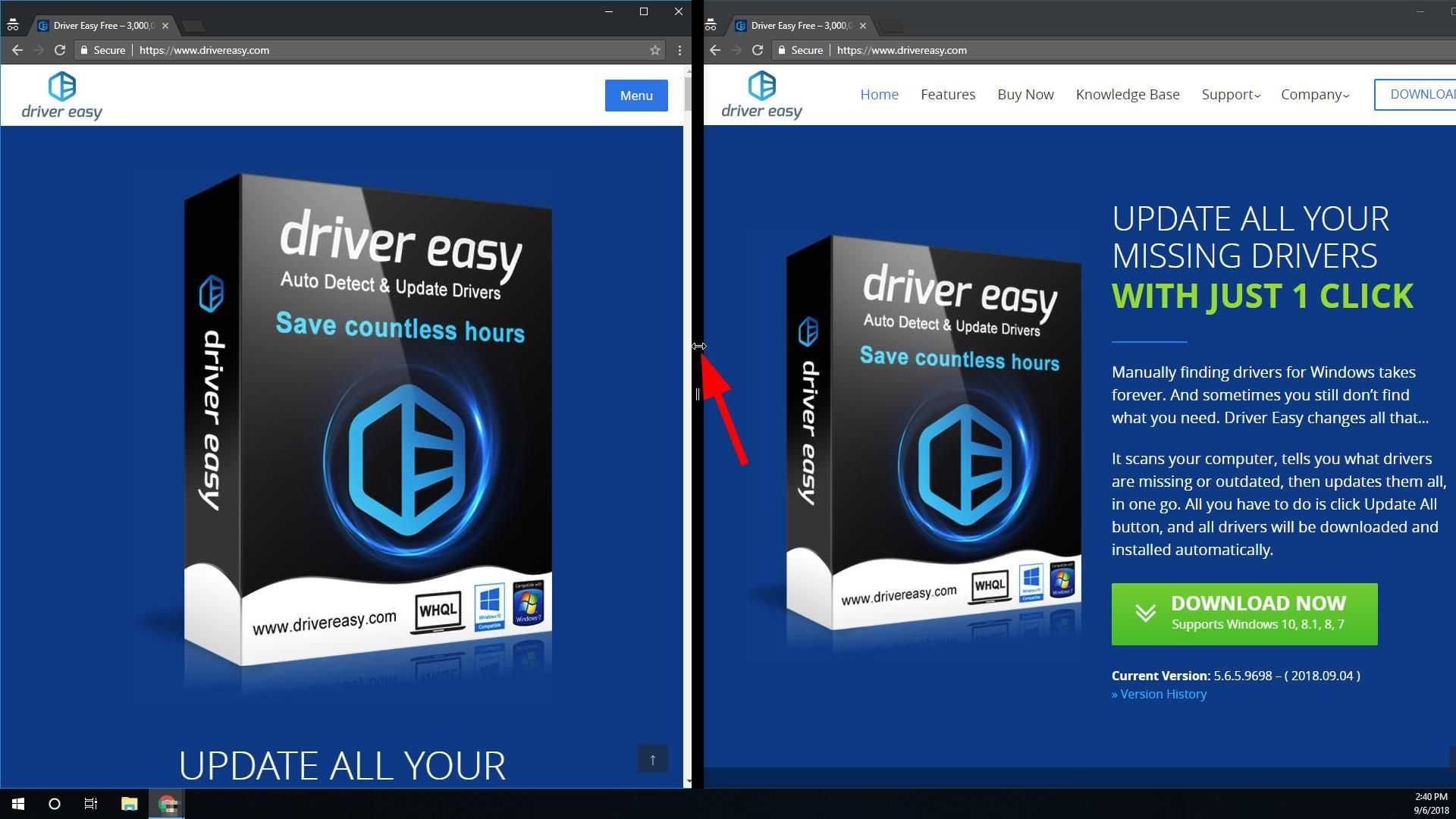1456x819 pixels.
Task: Click the scroll-to-top arrow button
Action: coord(652,759)
